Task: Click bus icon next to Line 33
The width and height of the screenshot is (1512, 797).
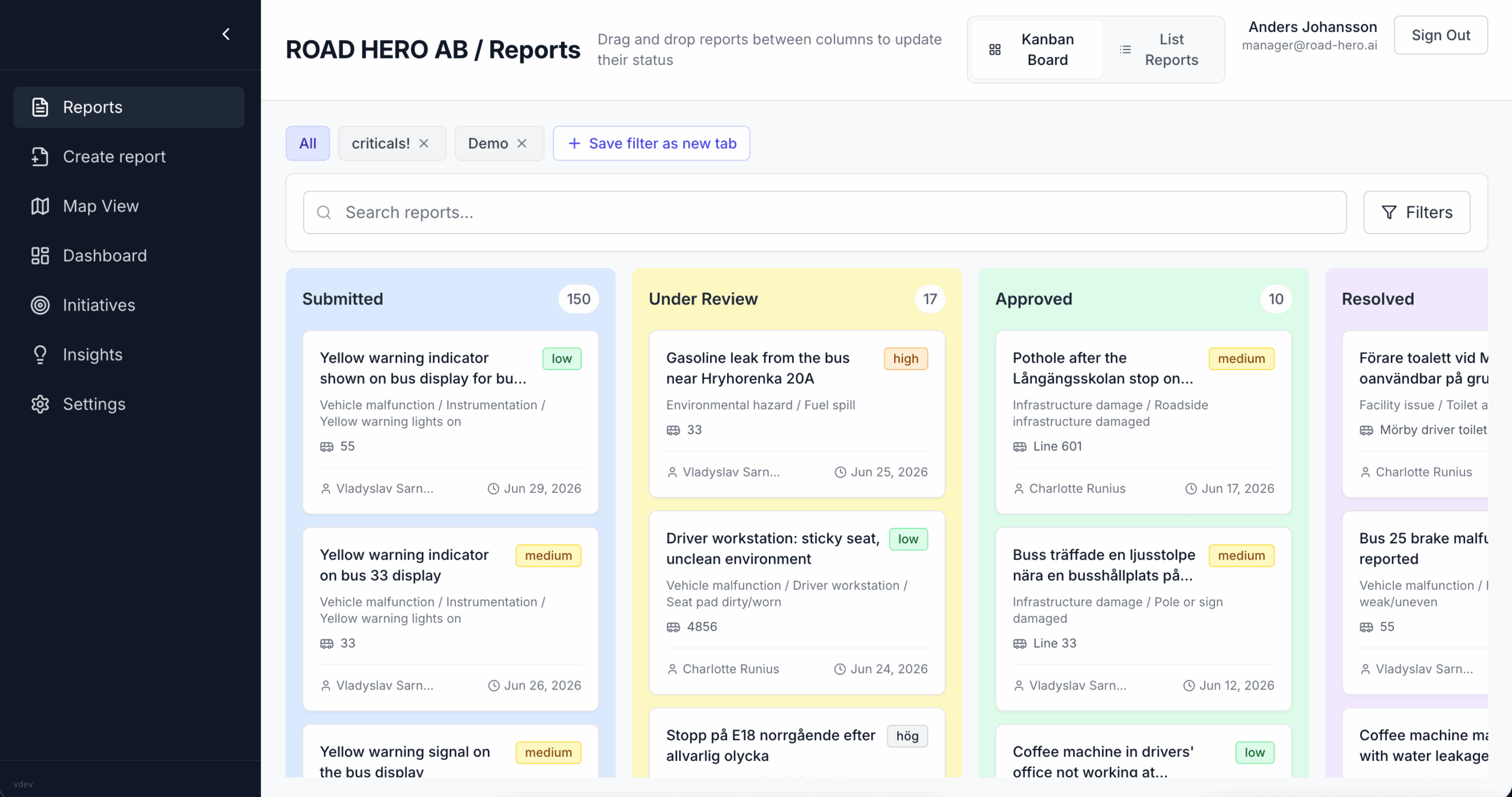Action: tap(1020, 644)
